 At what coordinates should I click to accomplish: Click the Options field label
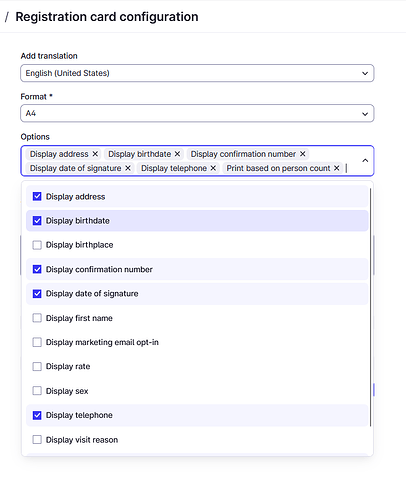(35, 137)
